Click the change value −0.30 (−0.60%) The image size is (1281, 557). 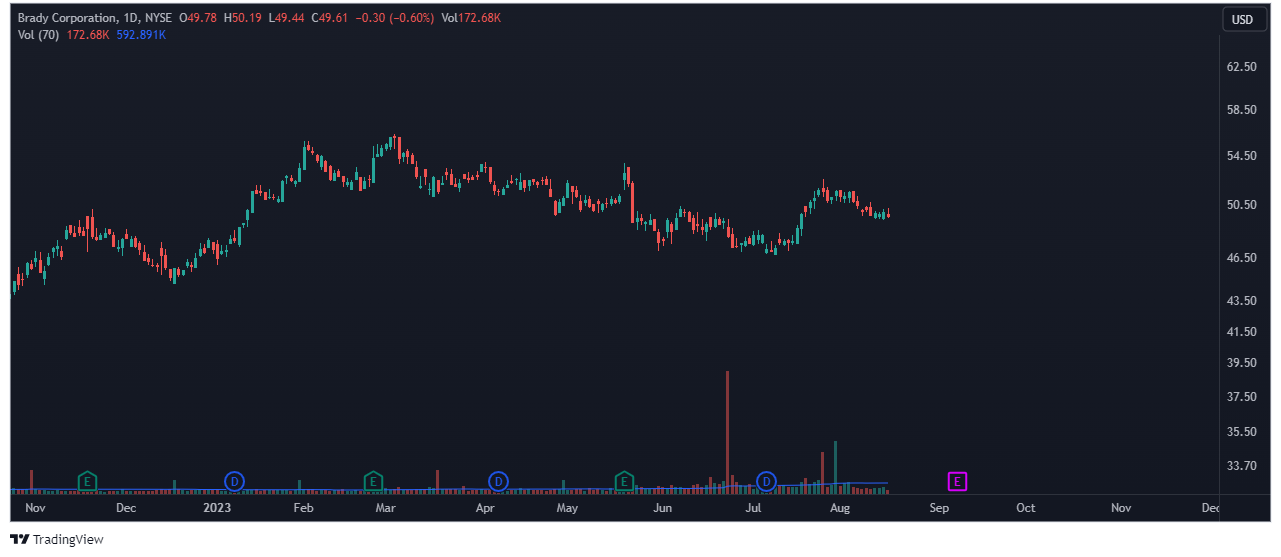coord(395,19)
